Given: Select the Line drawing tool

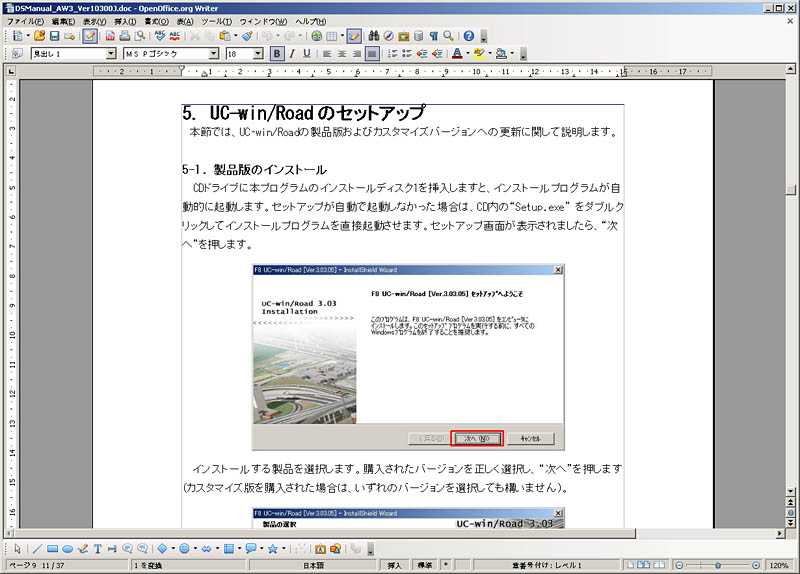Looking at the screenshot, I should [37, 549].
